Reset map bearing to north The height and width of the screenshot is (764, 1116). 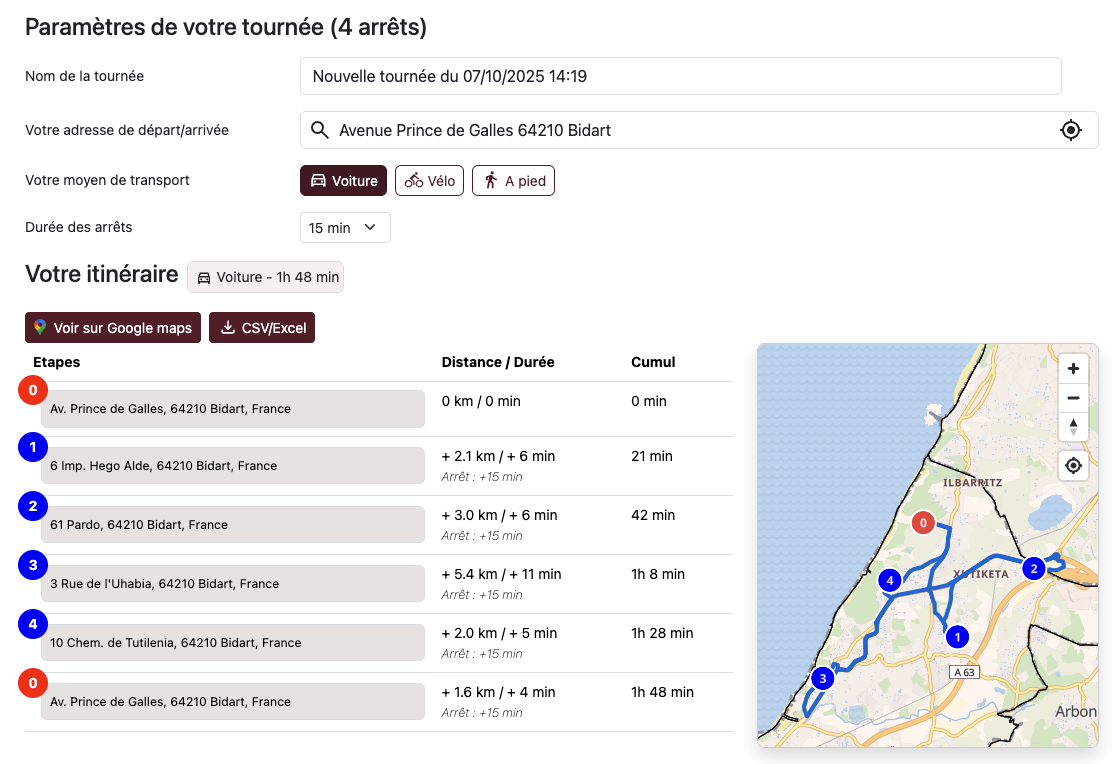(x=1073, y=427)
